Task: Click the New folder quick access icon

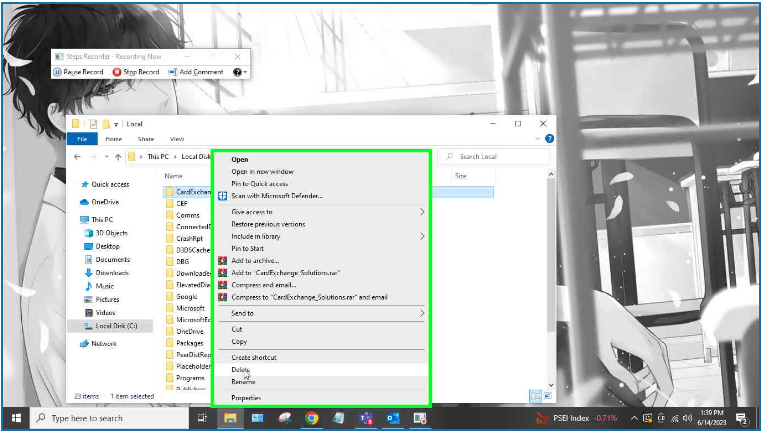Action: (105, 124)
